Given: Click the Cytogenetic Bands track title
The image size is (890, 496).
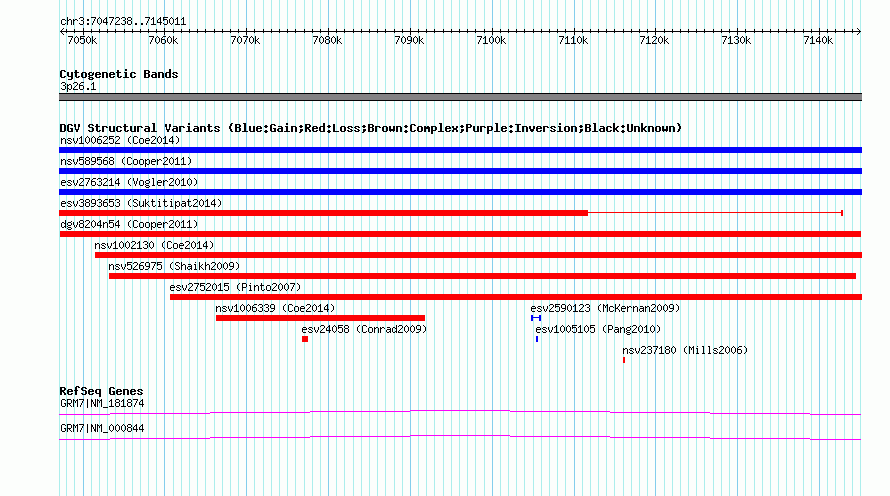Looking at the screenshot, I should click(x=119, y=74).
